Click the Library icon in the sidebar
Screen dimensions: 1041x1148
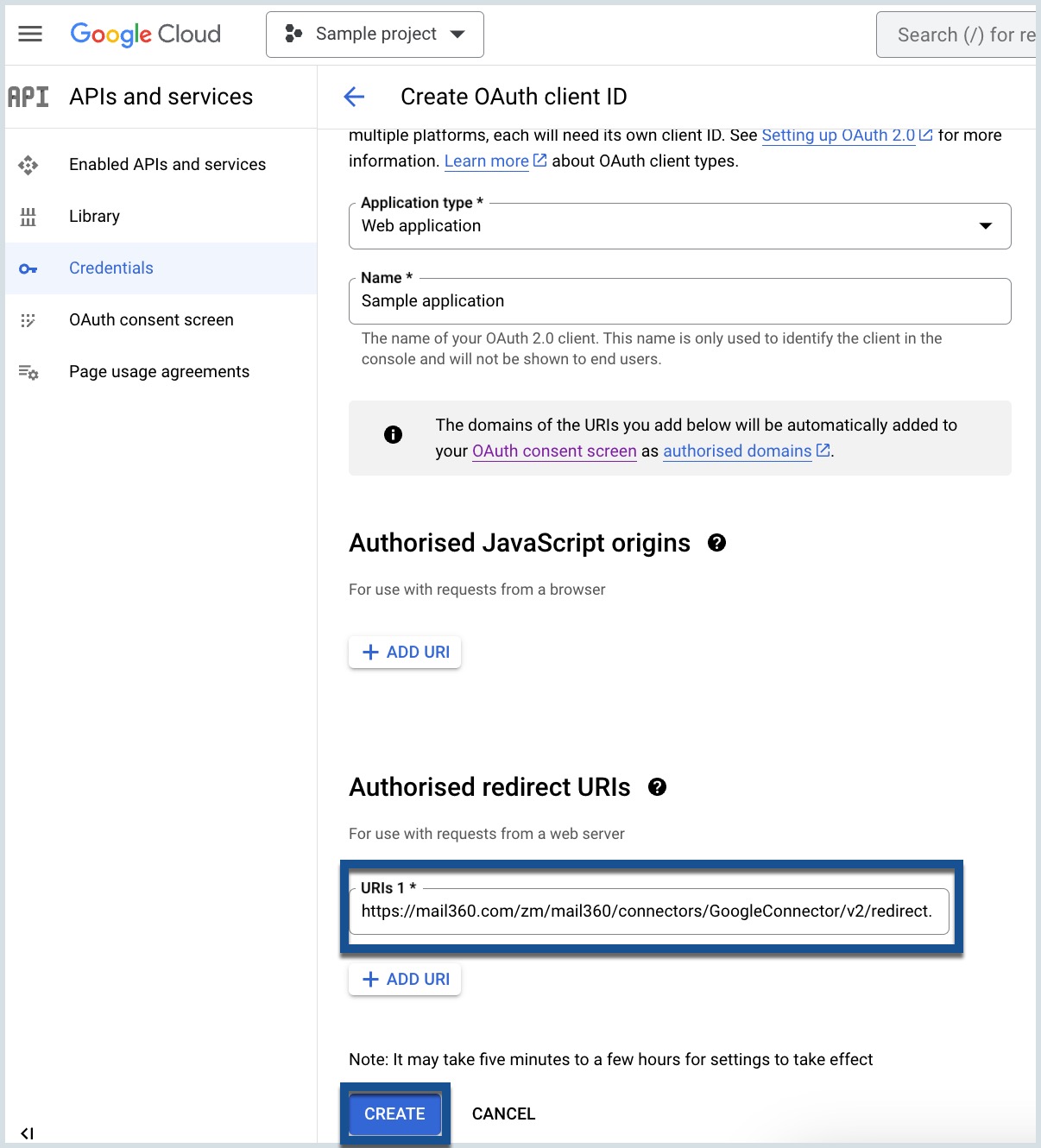pos(28,216)
